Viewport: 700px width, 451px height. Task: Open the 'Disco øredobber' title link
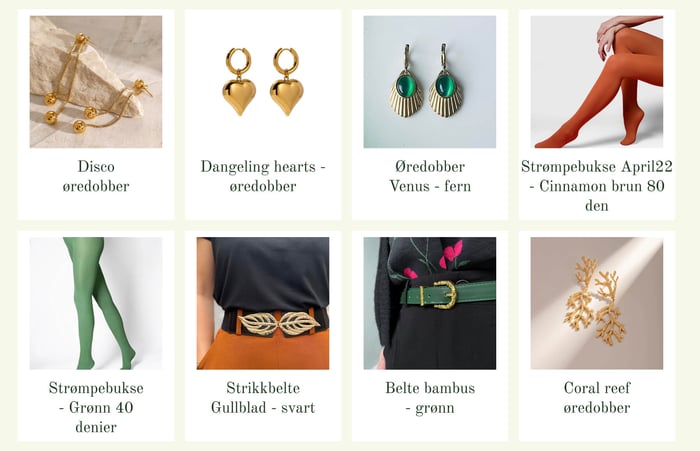[x=96, y=176]
